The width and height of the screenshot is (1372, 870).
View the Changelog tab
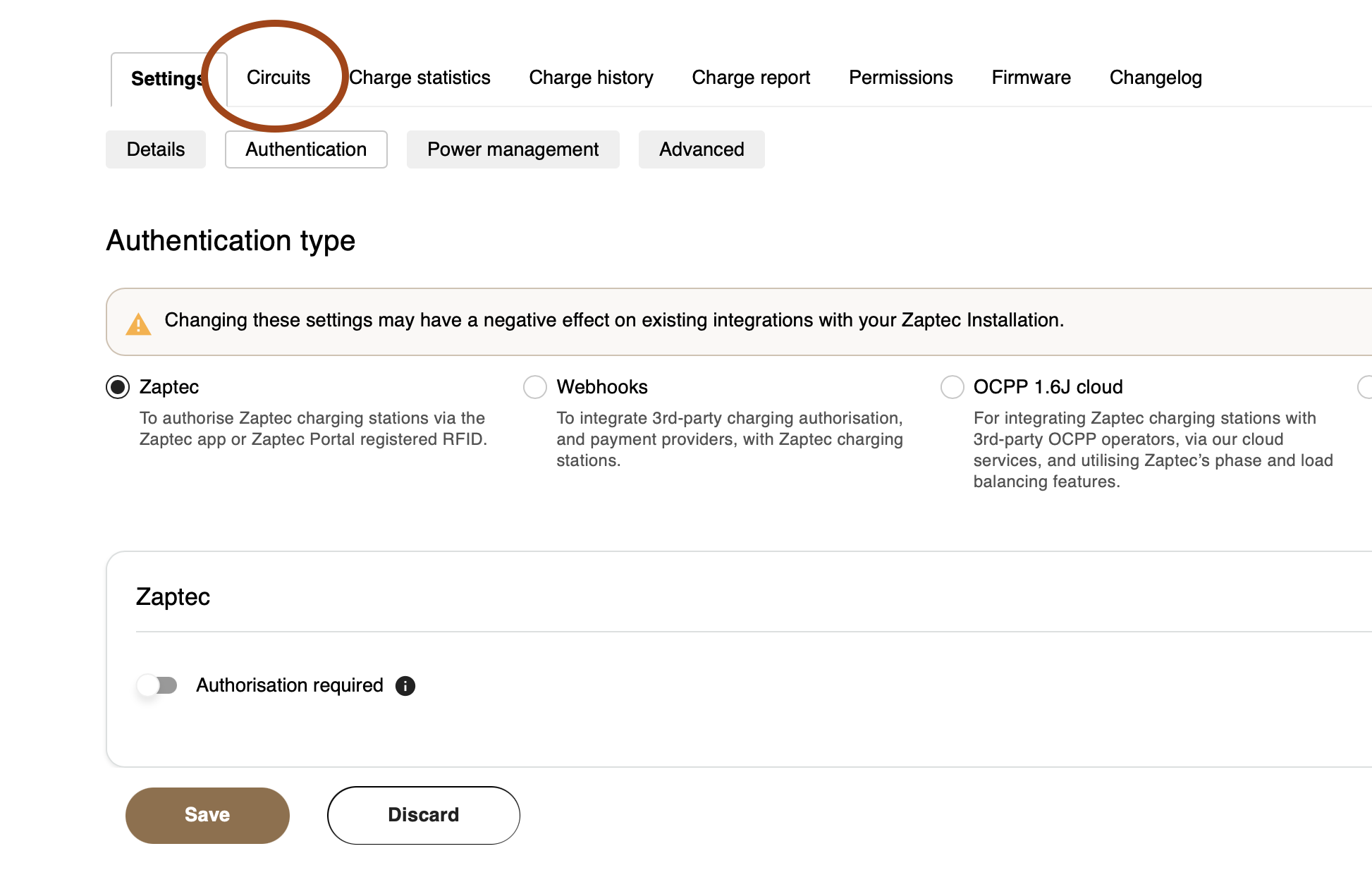[x=1155, y=78]
